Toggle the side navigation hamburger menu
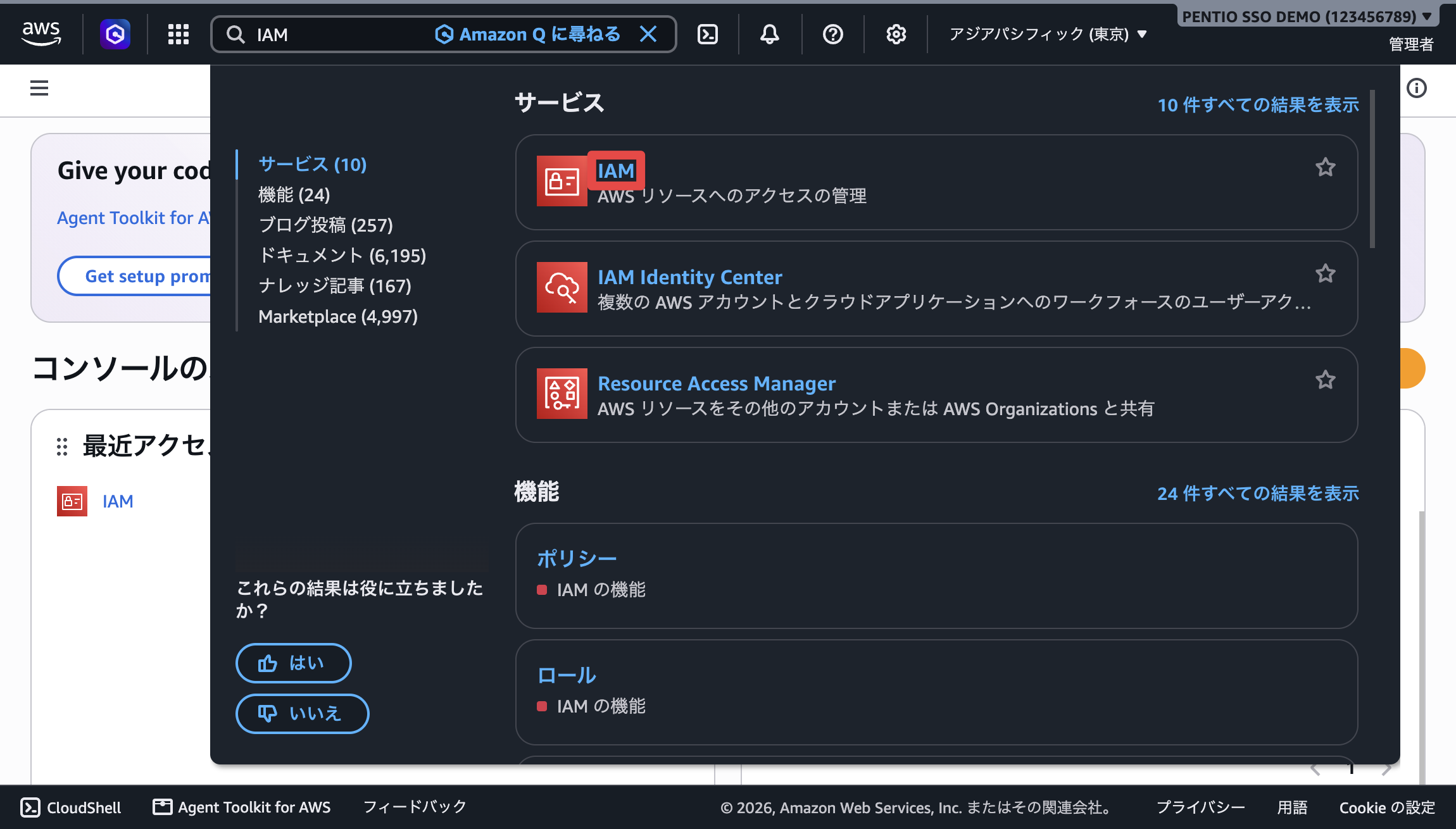Viewport: 1456px width, 829px height. (x=39, y=88)
